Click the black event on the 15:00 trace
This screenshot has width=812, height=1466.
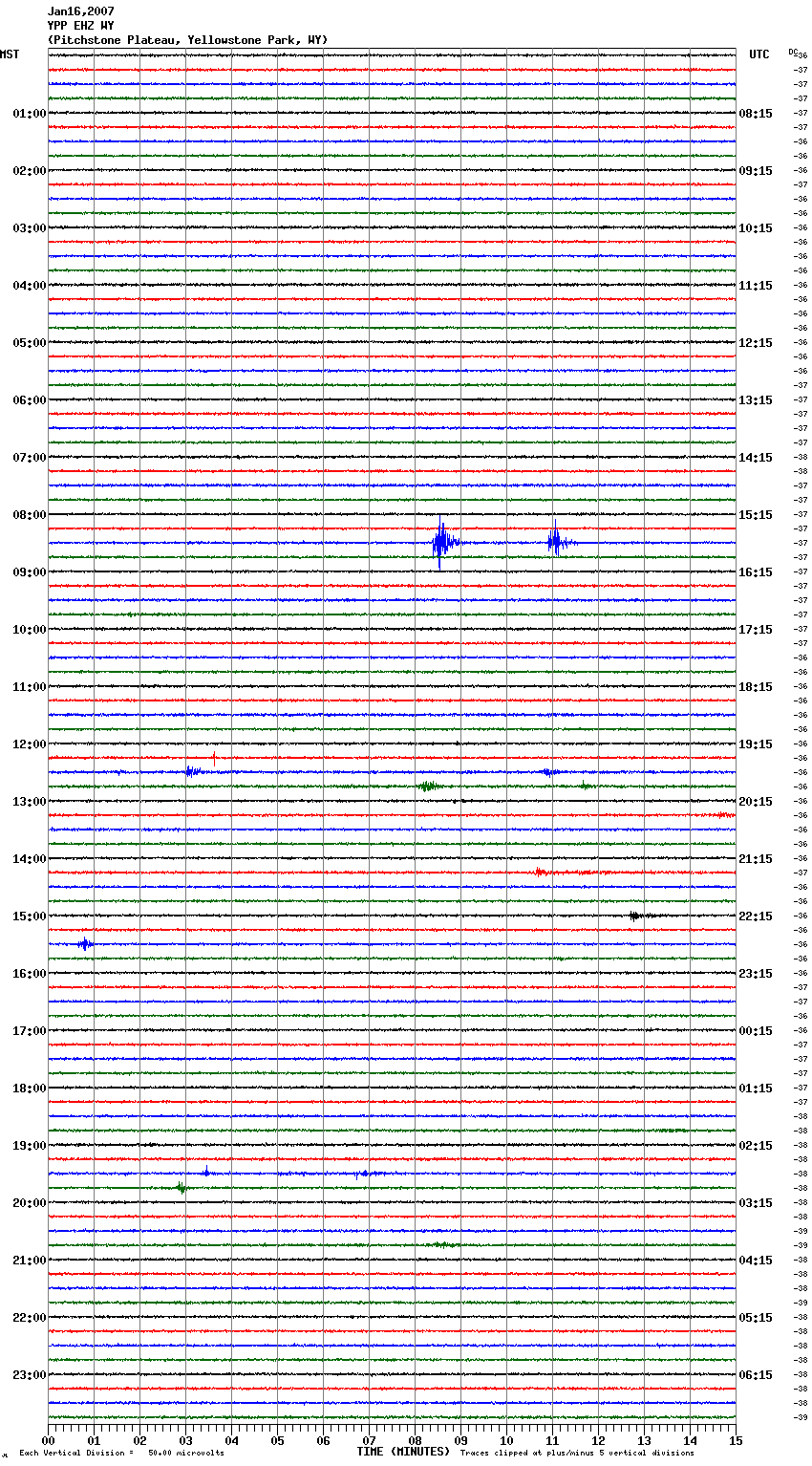point(635,916)
